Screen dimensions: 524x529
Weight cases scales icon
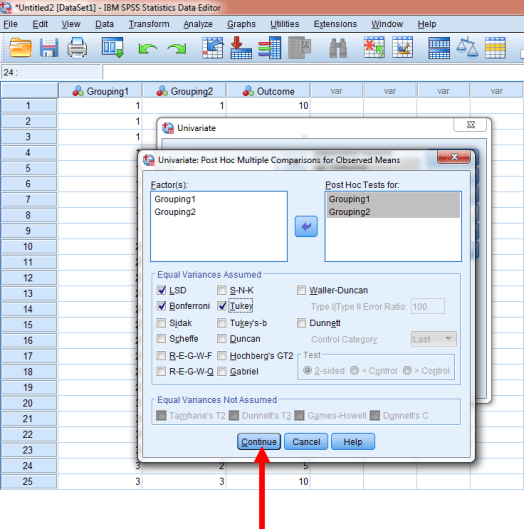point(467,48)
